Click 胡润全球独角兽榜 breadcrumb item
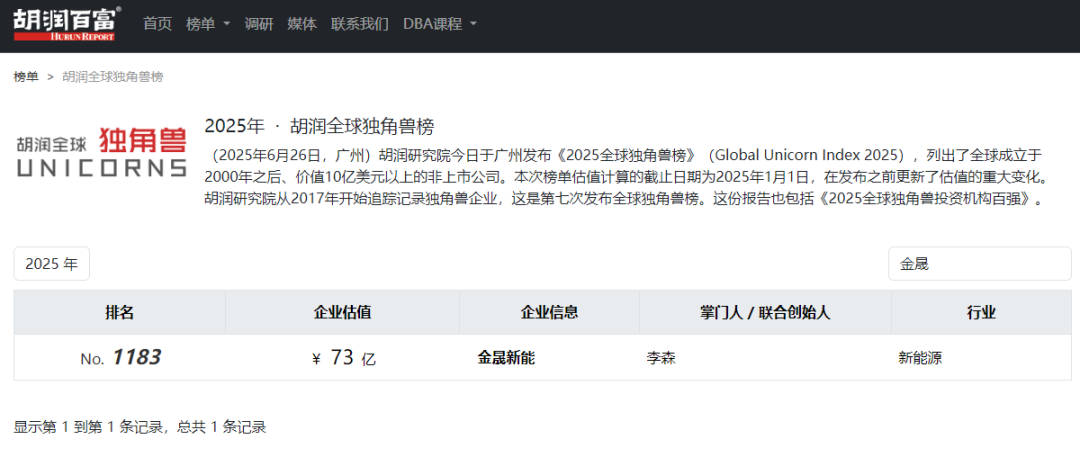 click(x=113, y=77)
